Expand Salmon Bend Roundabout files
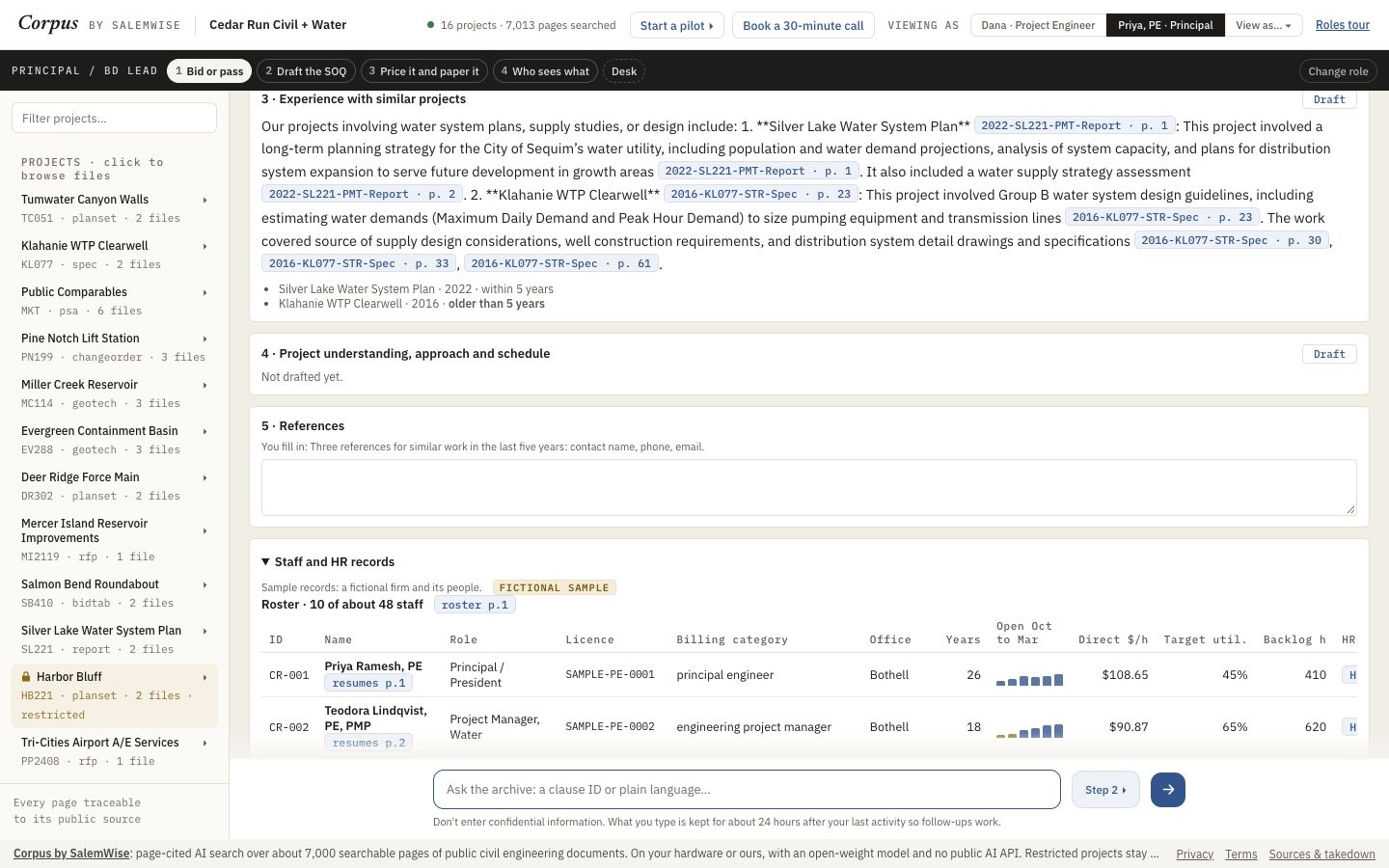The image size is (1389, 868). point(204,584)
